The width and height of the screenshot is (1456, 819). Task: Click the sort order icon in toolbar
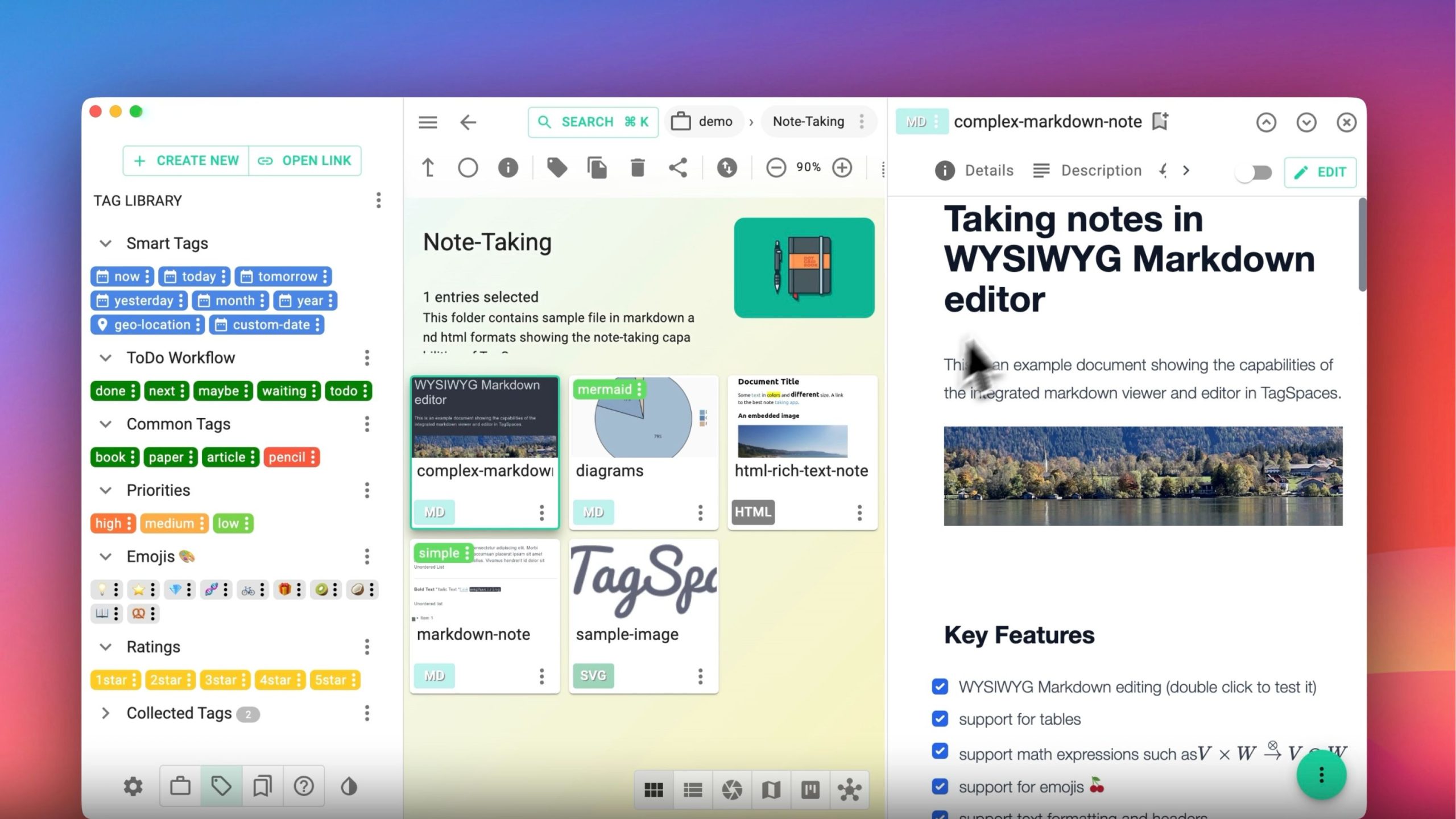(726, 167)
